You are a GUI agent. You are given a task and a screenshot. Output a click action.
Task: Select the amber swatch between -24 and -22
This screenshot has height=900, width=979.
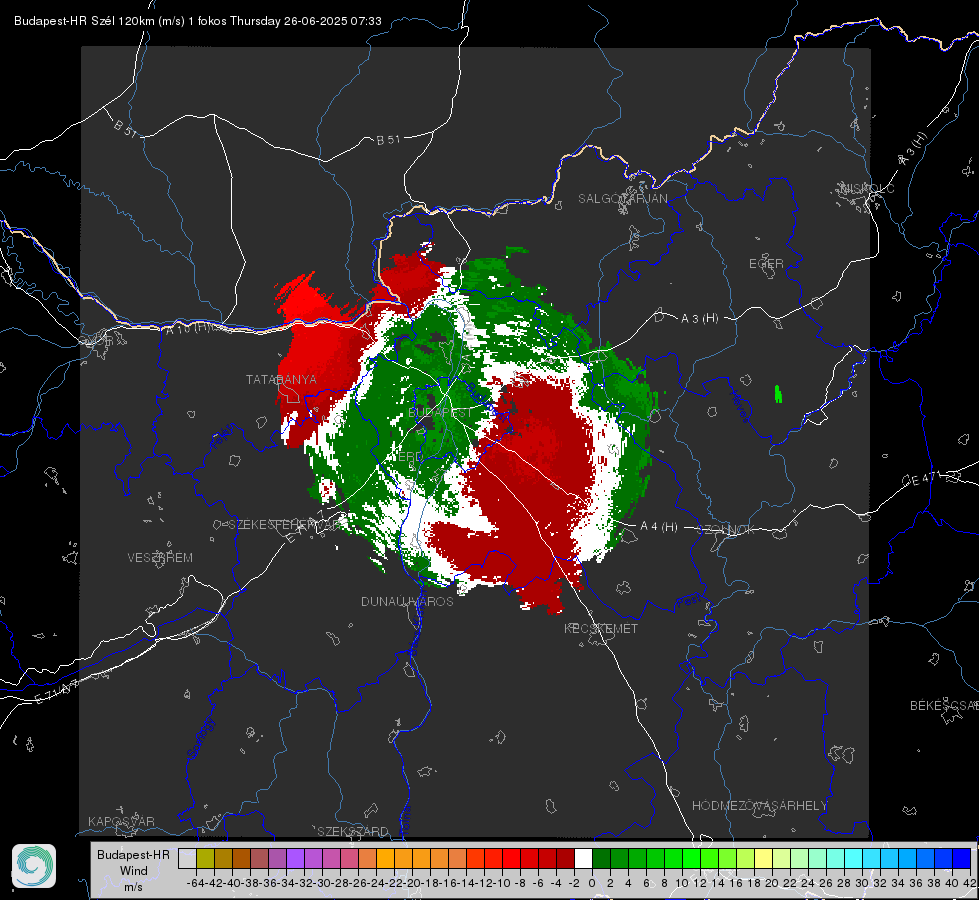pyautogui.click(x=385, y=859)
